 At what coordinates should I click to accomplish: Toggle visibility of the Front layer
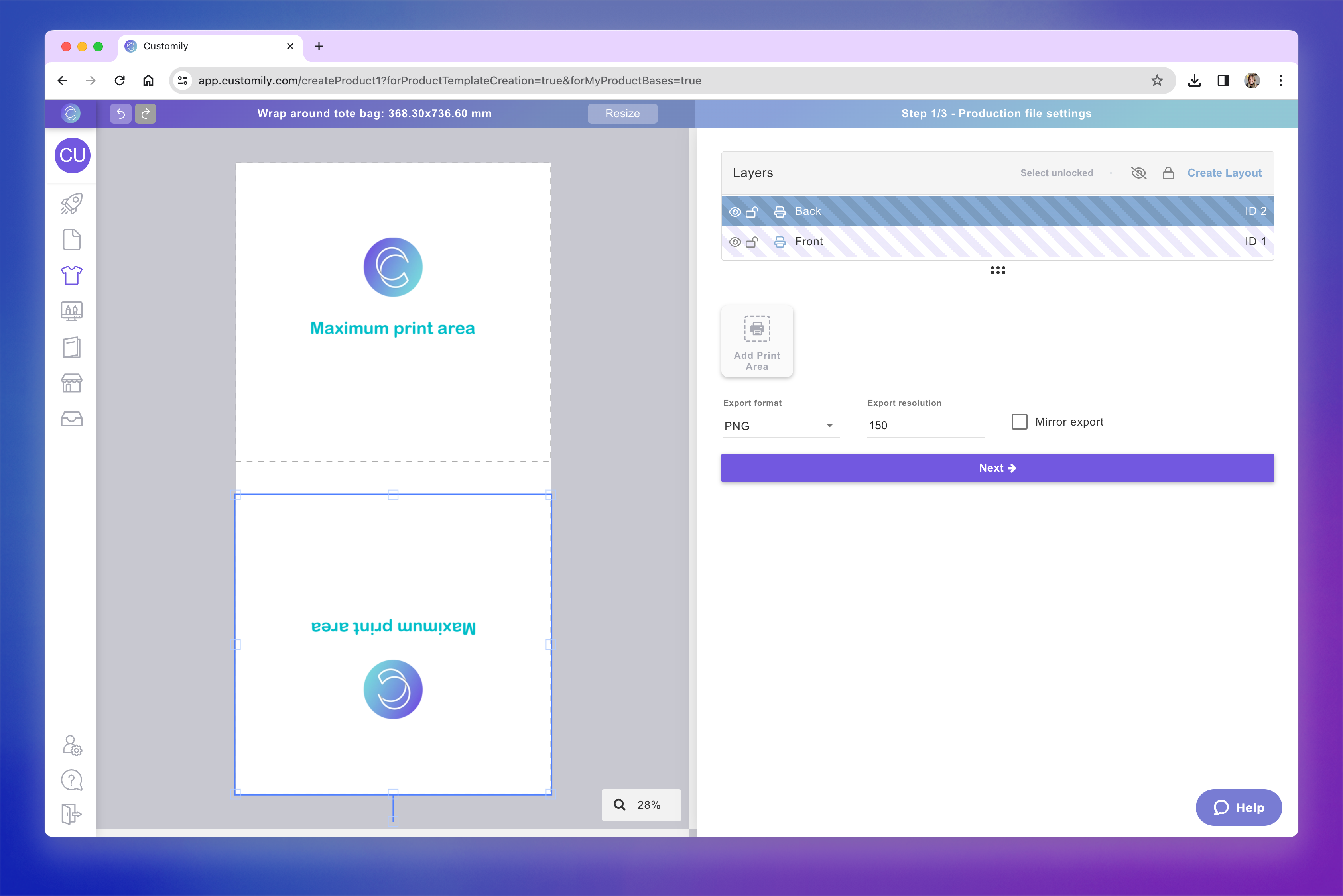735,242
